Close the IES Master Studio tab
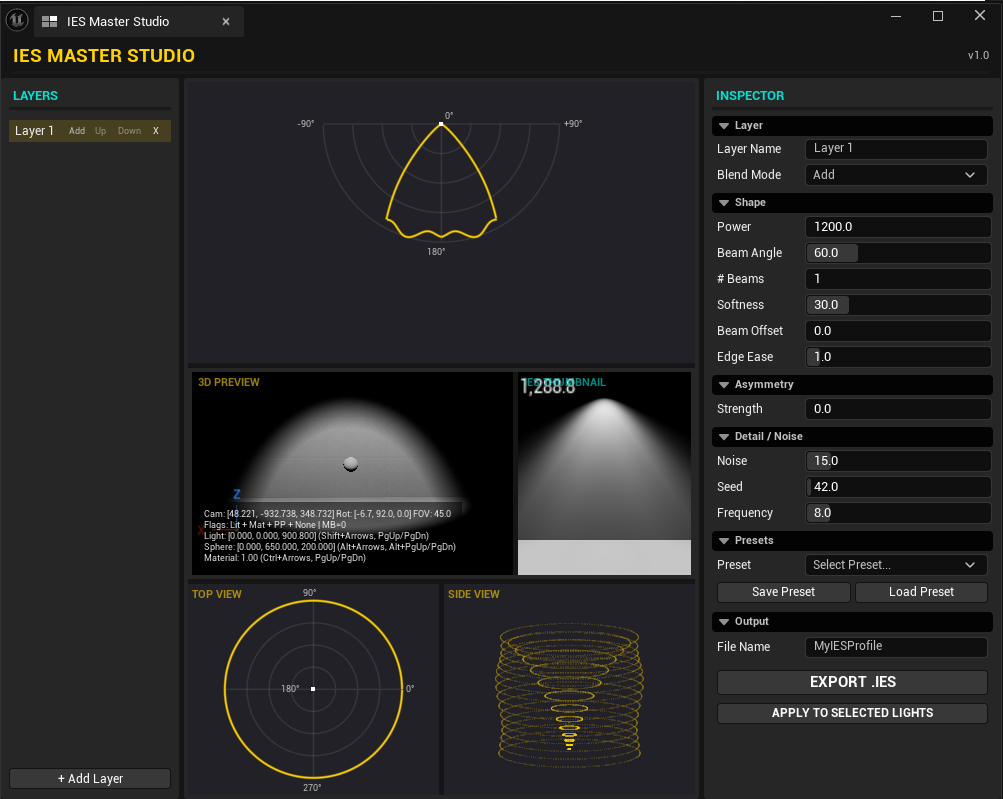Viewport: 1003px width, 799px height. click(x=226, y=22)
